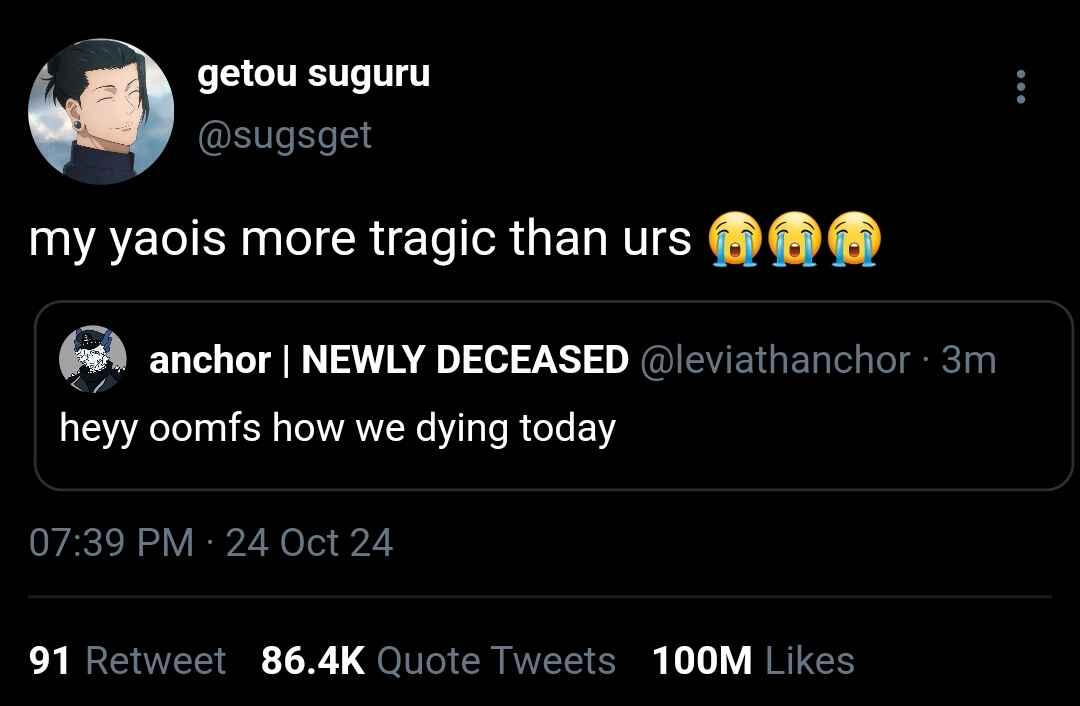Click getou suguru's profile avatar
Screen dimensions: 1080x706
(102, 112)
